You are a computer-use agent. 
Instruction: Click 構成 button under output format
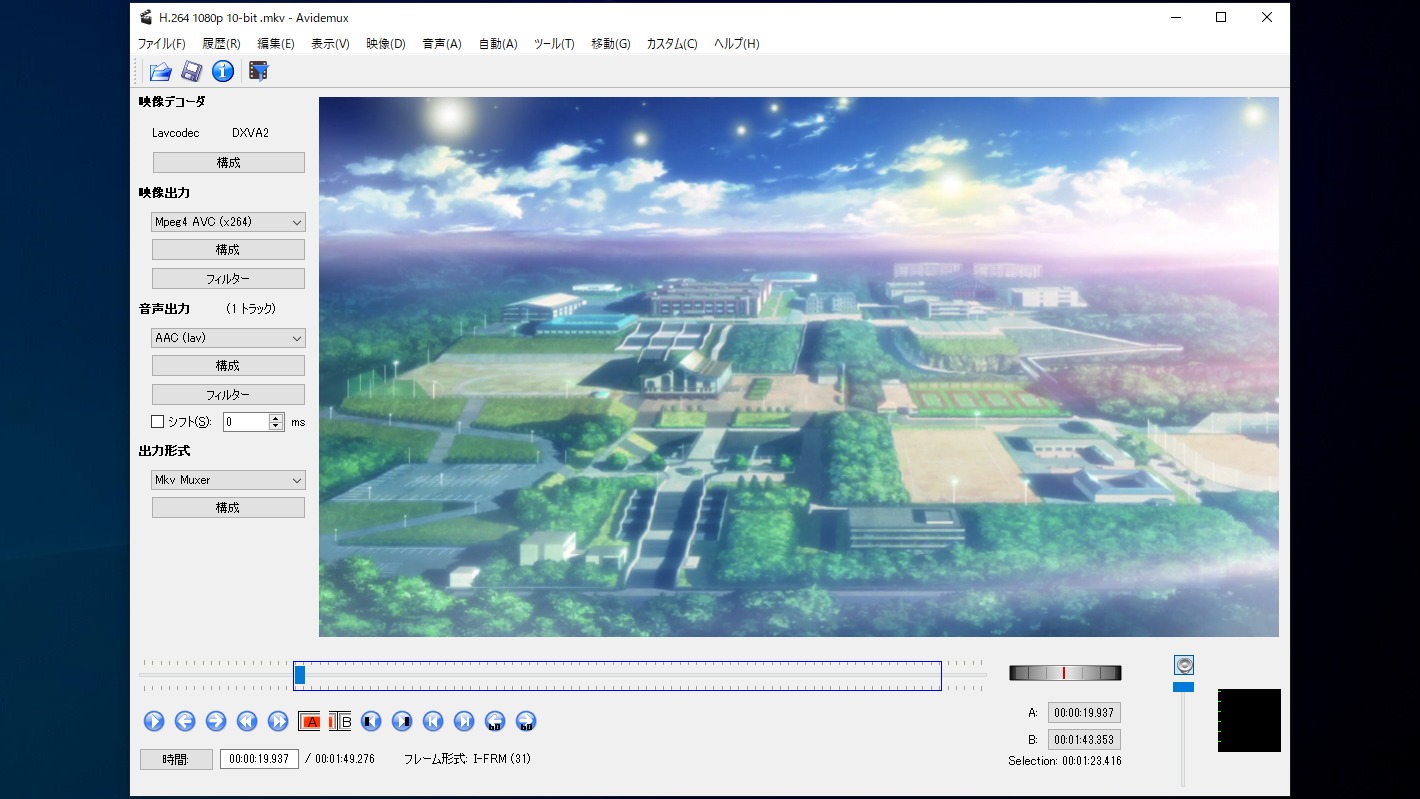228,508
